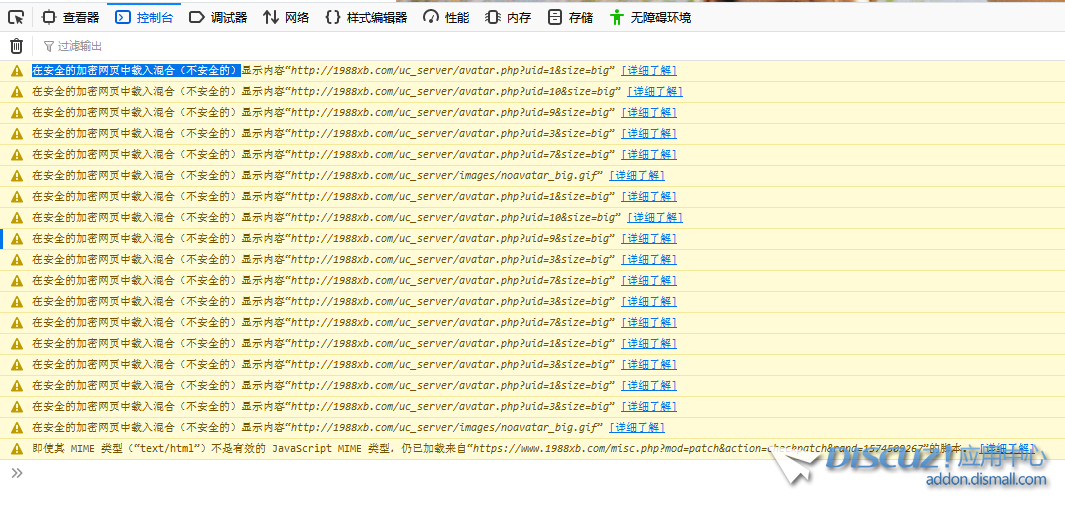1065x505 pixels.
Task: Select the 控制台 console tab
Action: 144,17
